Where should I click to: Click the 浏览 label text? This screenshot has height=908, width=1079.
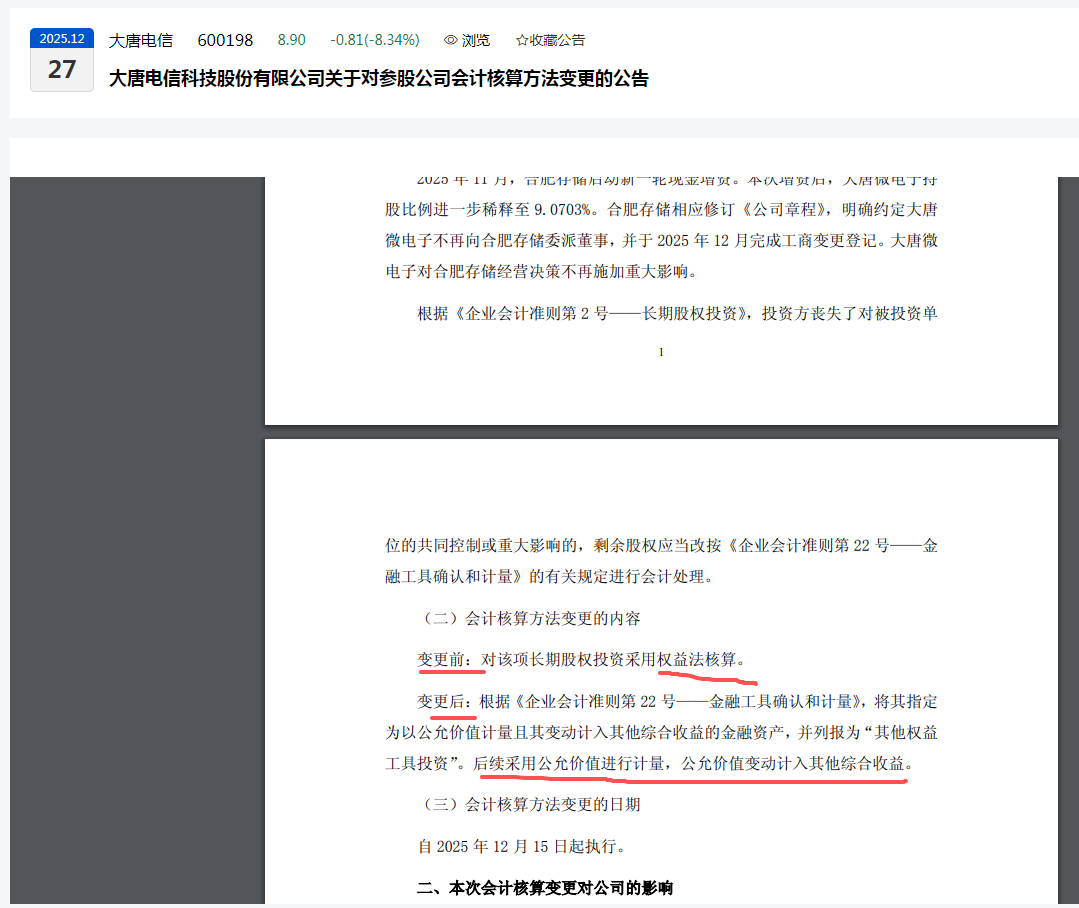pos(476,40)
